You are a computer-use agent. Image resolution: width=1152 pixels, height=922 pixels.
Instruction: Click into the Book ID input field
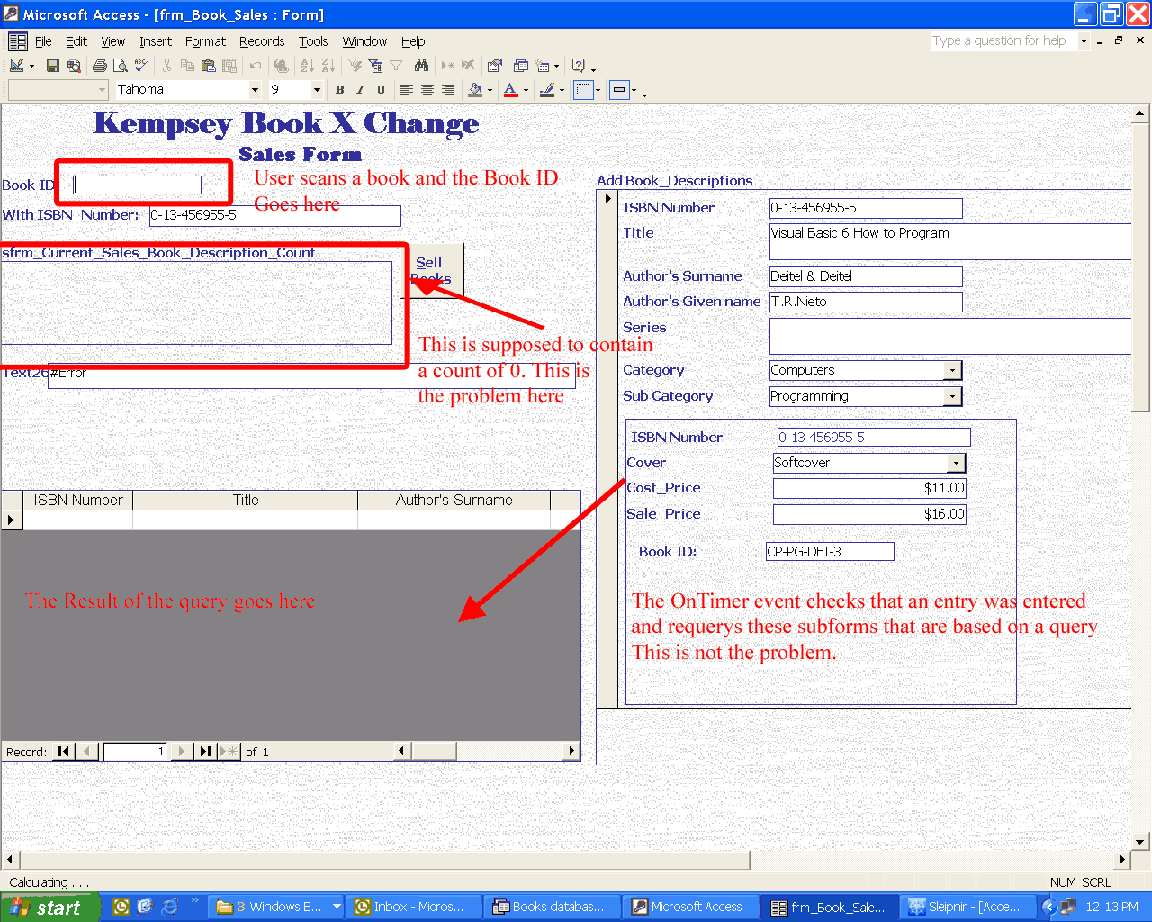pyautogui.click(x=138, y=184)
